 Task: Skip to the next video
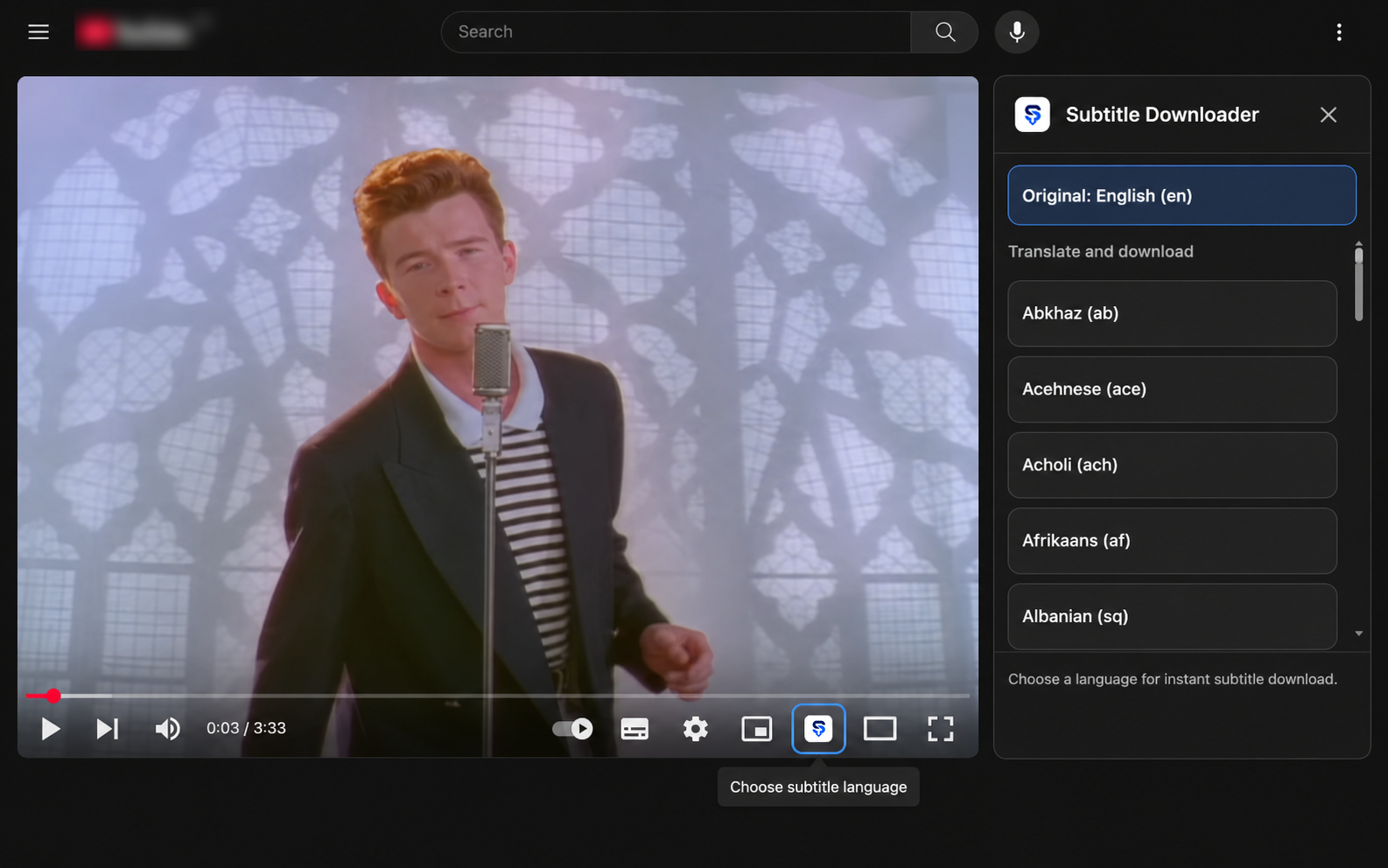[107, 729]
